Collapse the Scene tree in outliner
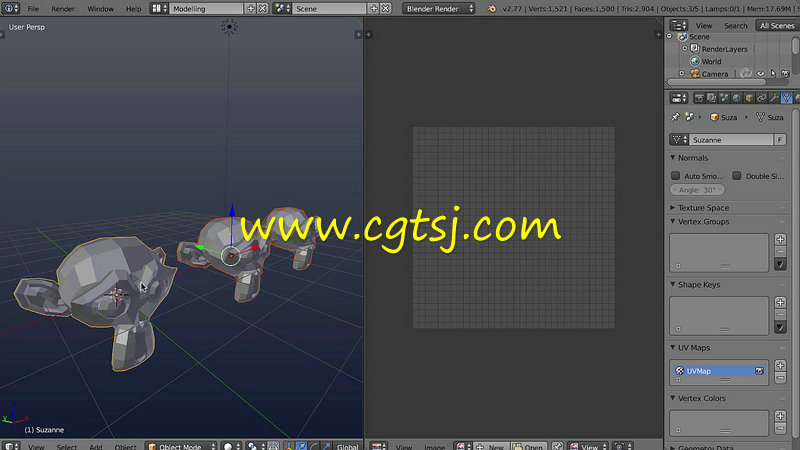Screen dimensions: 800x450 pyautogui.click(x=670, y=36)
